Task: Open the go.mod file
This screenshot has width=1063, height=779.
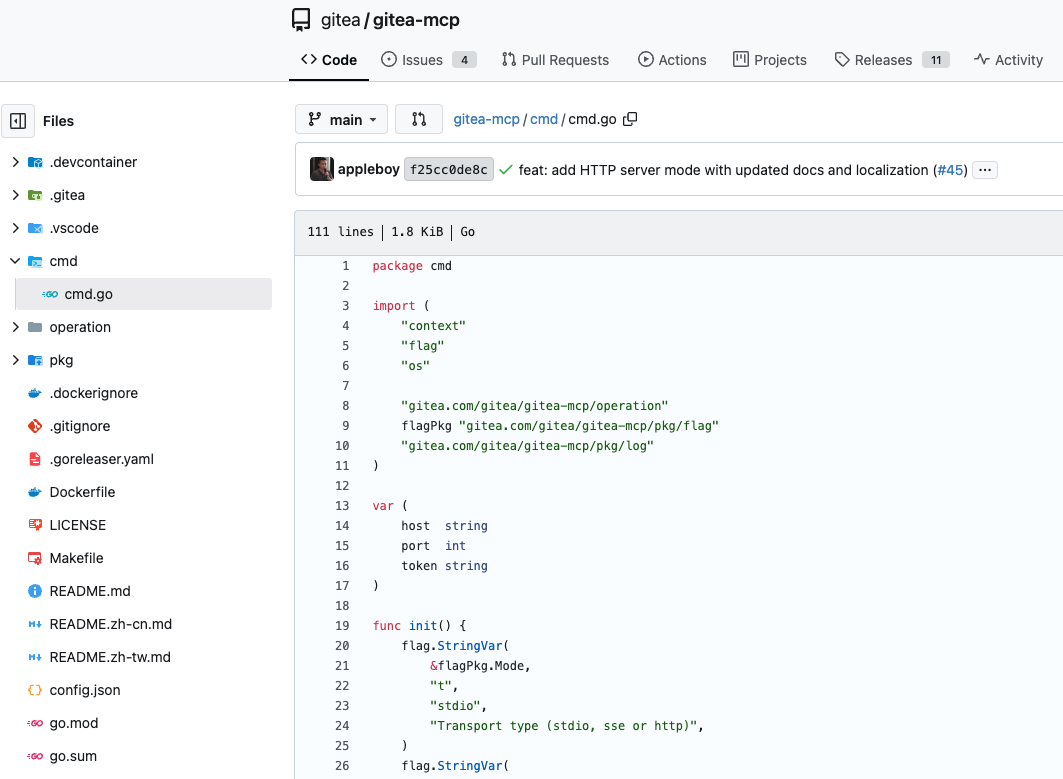Action: [74, 723]
